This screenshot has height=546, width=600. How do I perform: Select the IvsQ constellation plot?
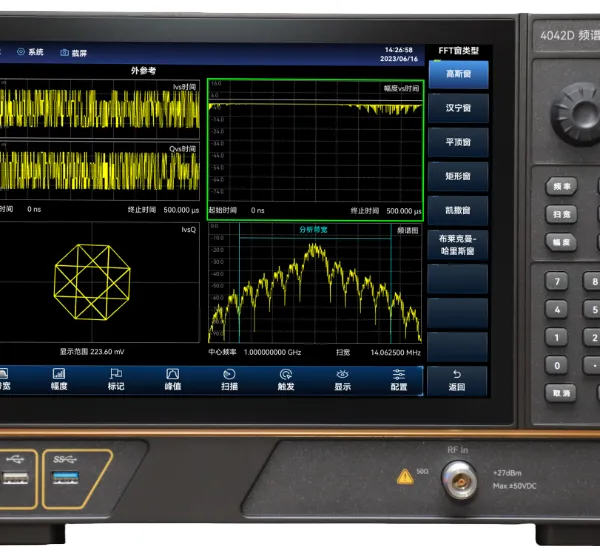tap(99, 282)
